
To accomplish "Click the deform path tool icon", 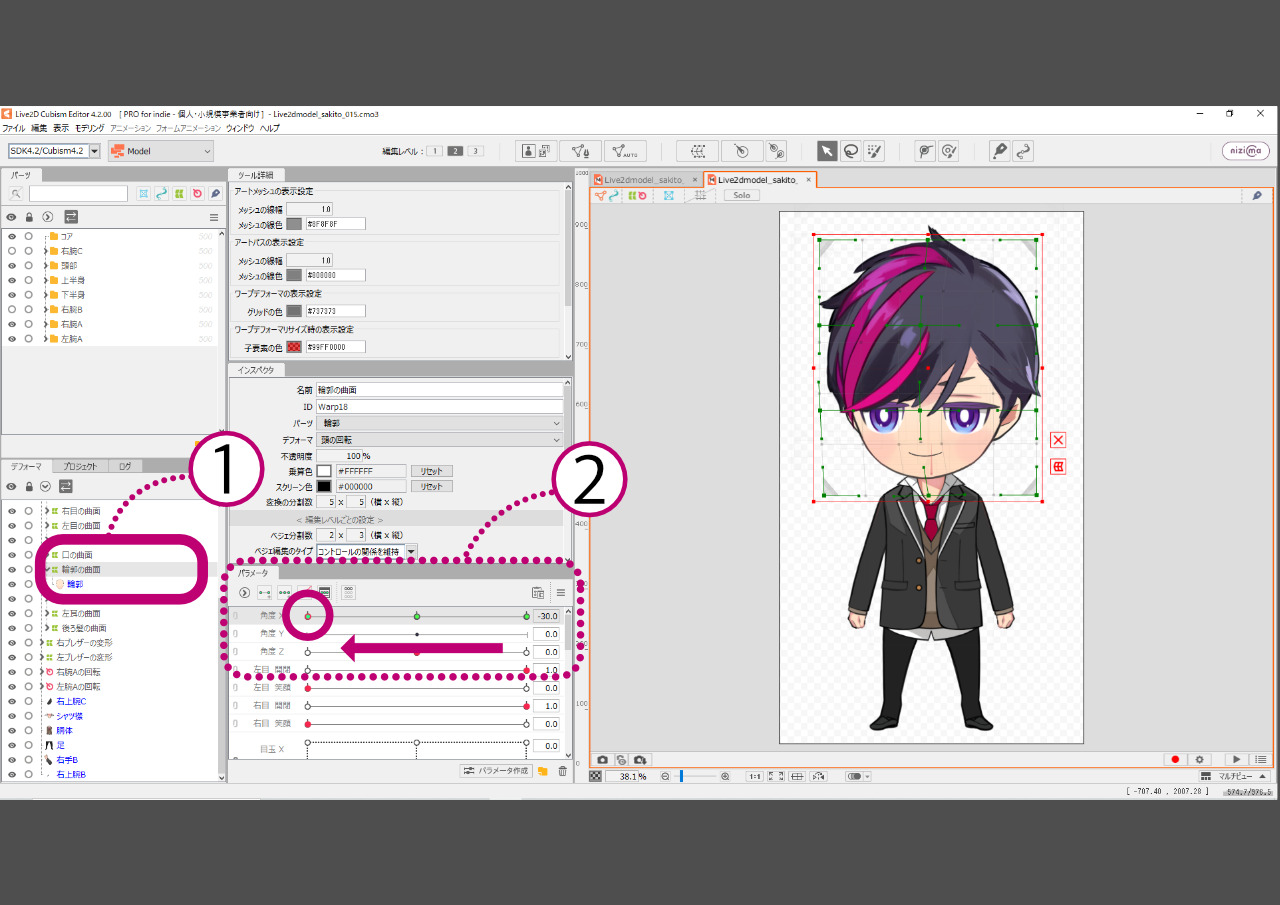I will pyautogui.click(x=926, y=151).
